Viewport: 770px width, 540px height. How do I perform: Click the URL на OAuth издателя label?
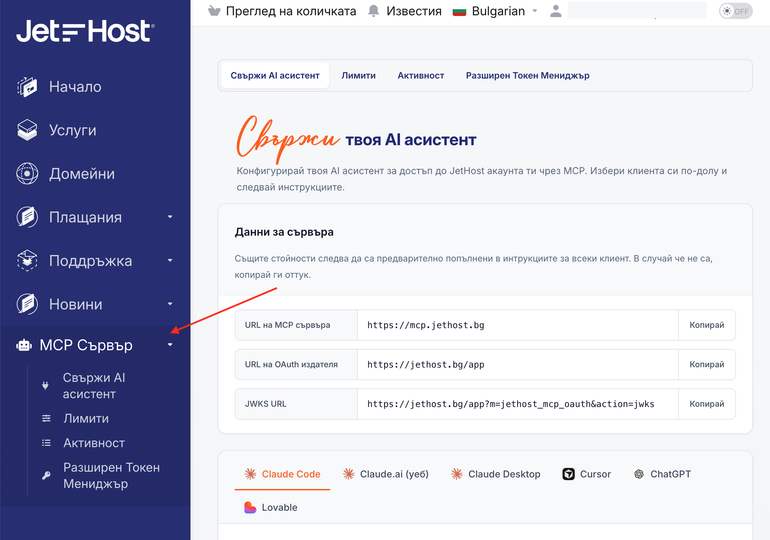point(291,364)
